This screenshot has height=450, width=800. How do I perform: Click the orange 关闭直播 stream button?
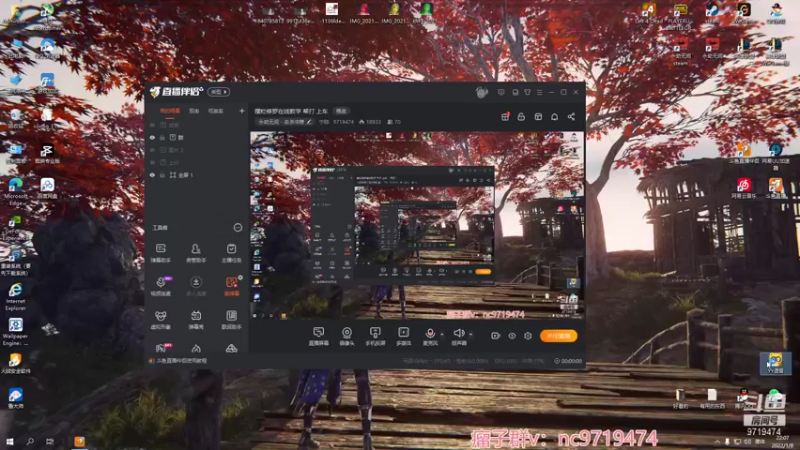click(x=559, y=336)
